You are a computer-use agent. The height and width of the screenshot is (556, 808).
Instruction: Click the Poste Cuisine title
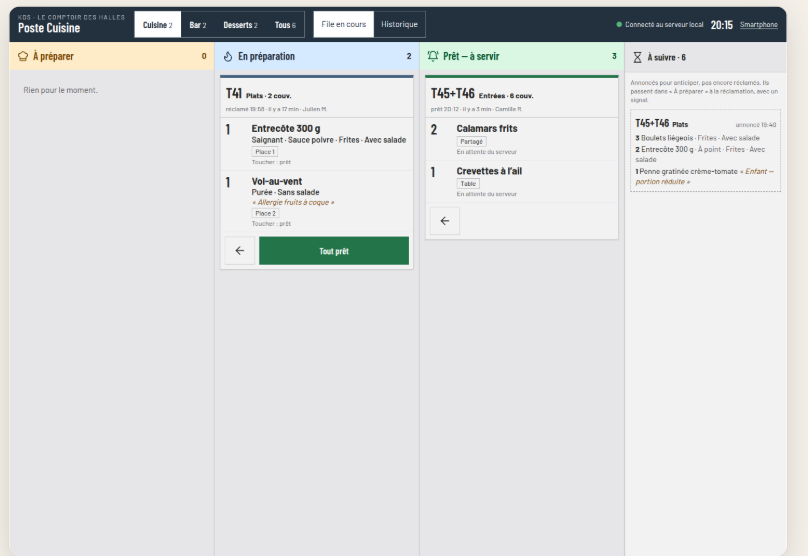point(49,28)
